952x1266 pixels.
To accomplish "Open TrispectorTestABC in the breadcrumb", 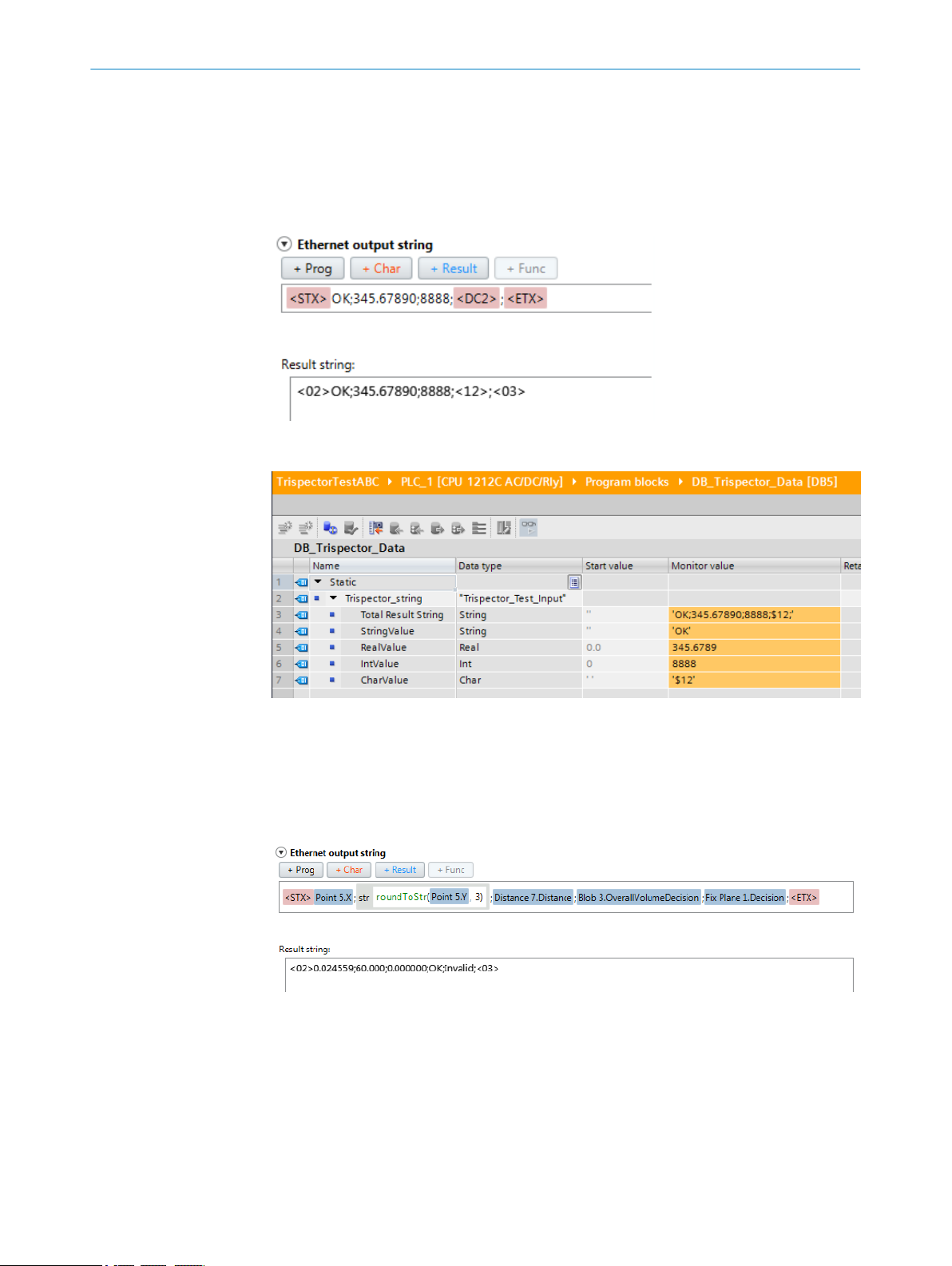I will click(x=328, y=482).
